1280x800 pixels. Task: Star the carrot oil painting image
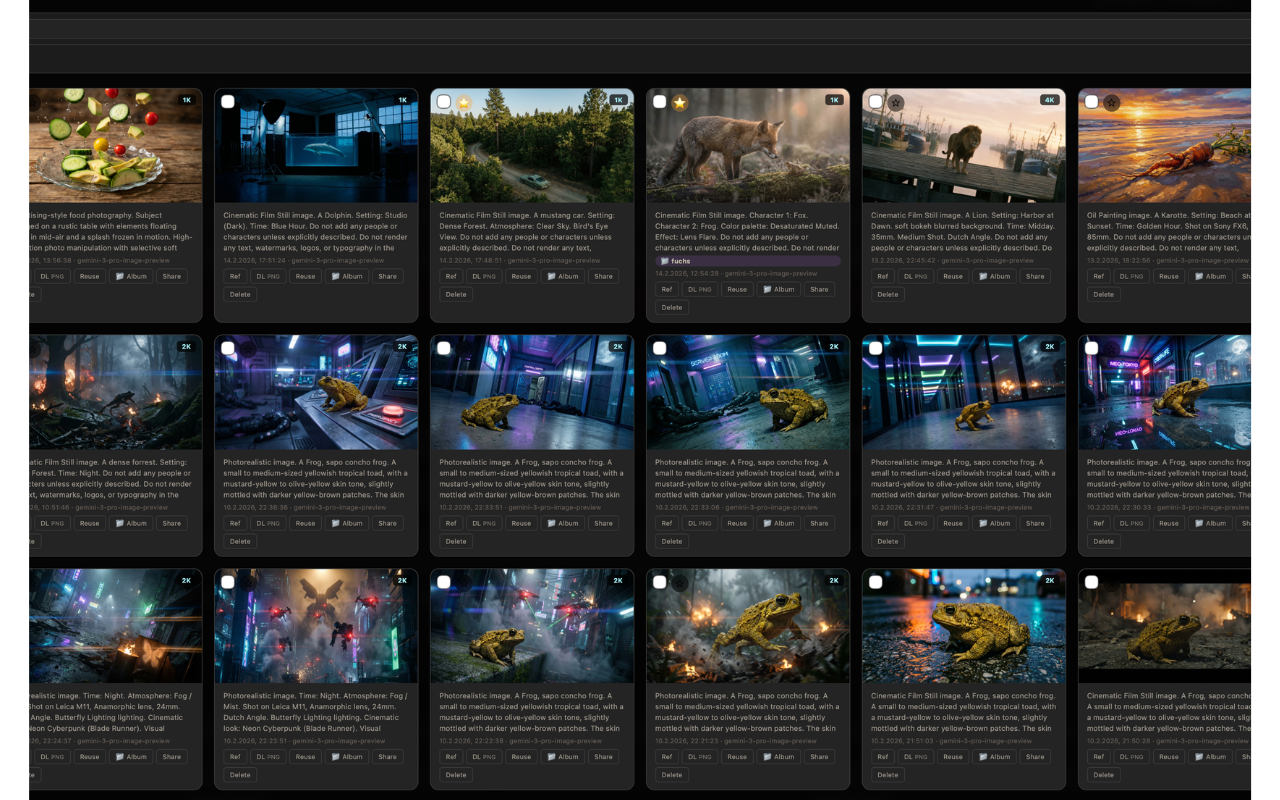click(x=1112, y=102)
